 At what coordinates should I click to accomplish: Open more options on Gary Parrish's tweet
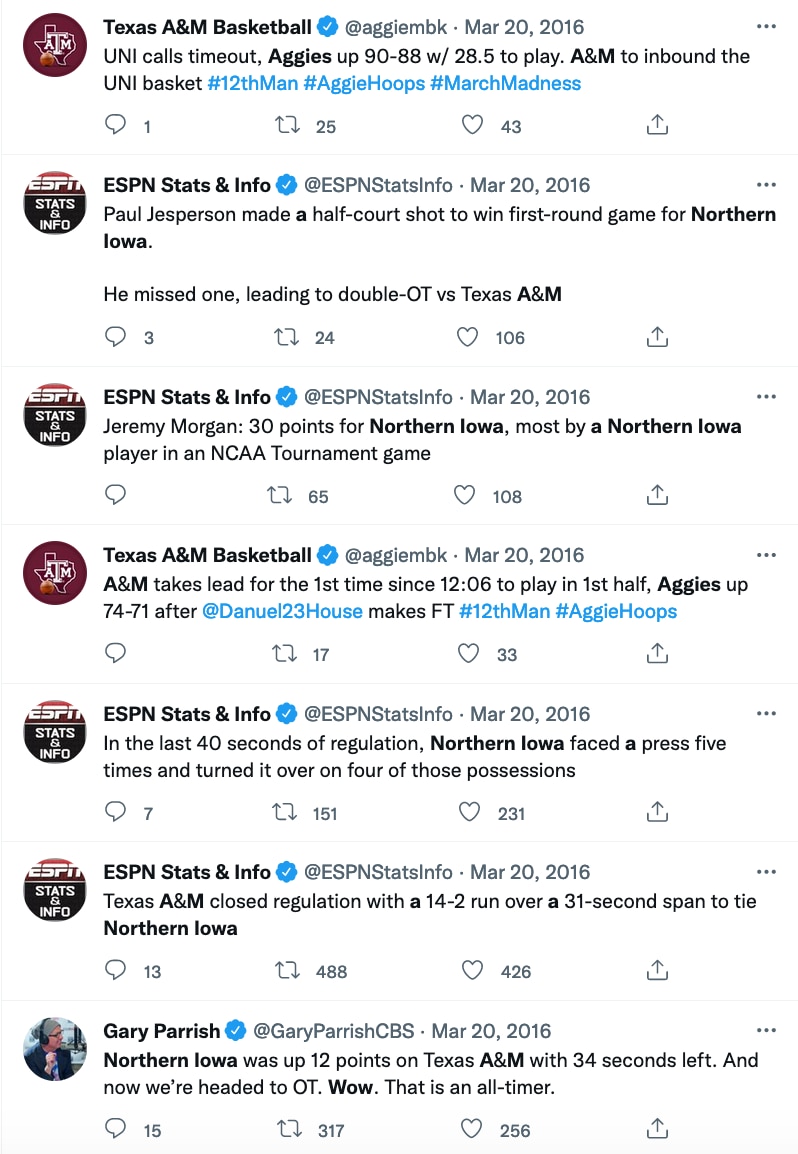[766, 1031]
